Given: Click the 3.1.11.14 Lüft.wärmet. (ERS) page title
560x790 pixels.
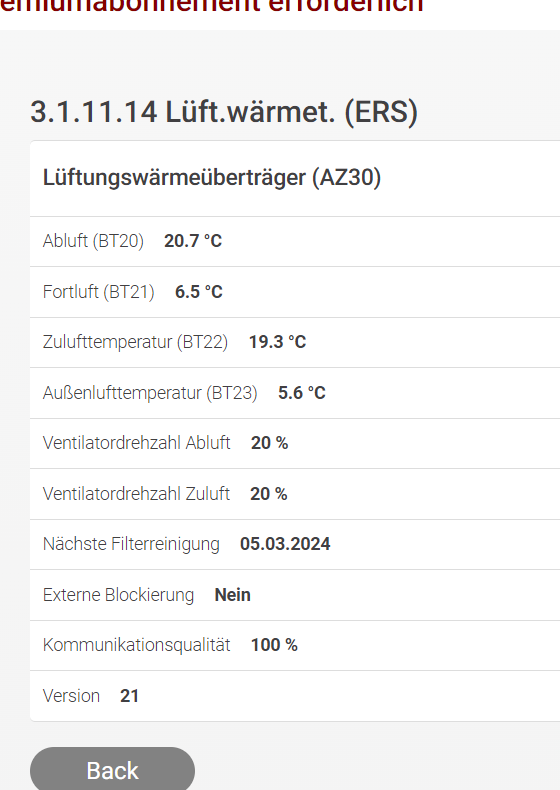Looking at the screenshot, I should (x=224, y=111).
